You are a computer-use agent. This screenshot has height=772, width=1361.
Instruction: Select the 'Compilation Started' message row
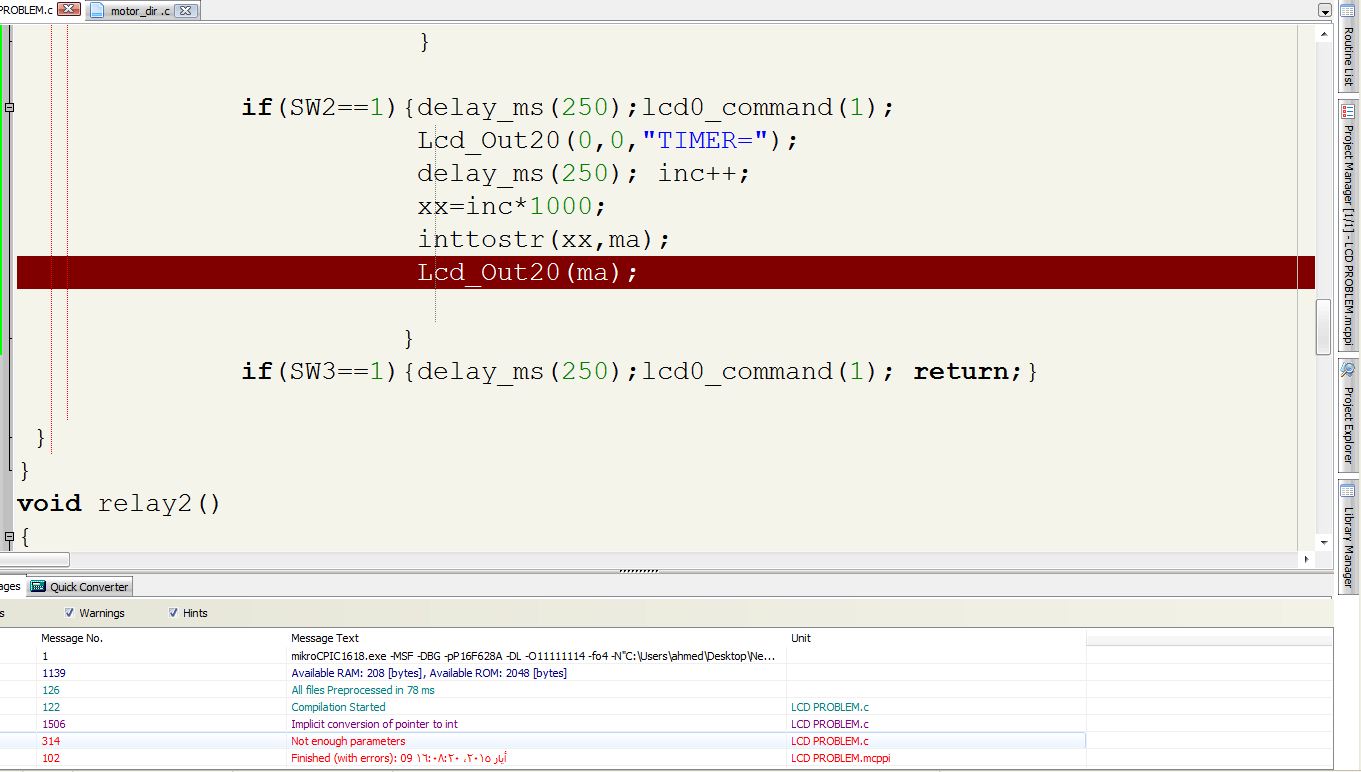pos(338,707)
